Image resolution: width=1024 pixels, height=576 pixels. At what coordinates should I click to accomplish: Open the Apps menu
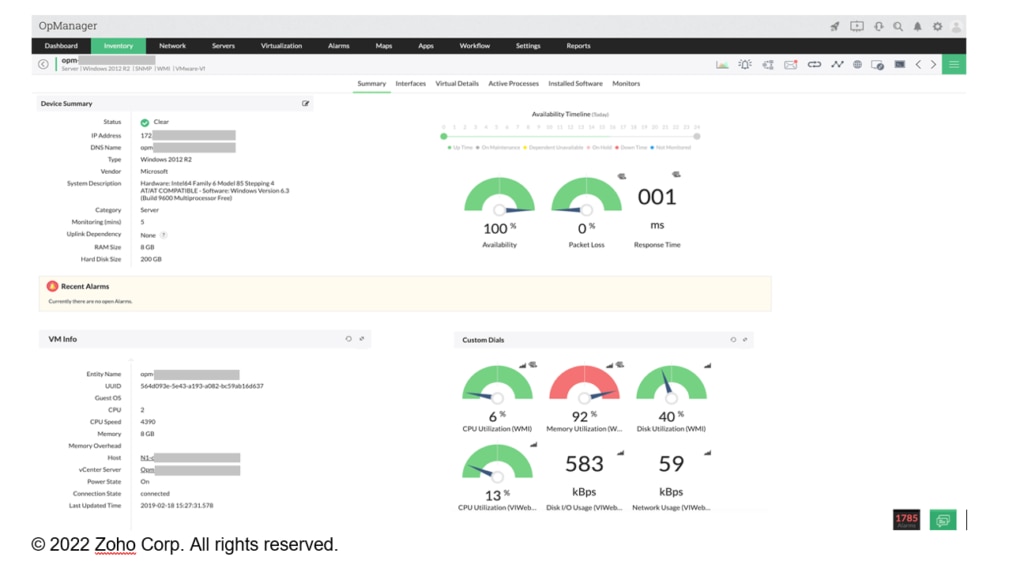[x=426, y=46]
